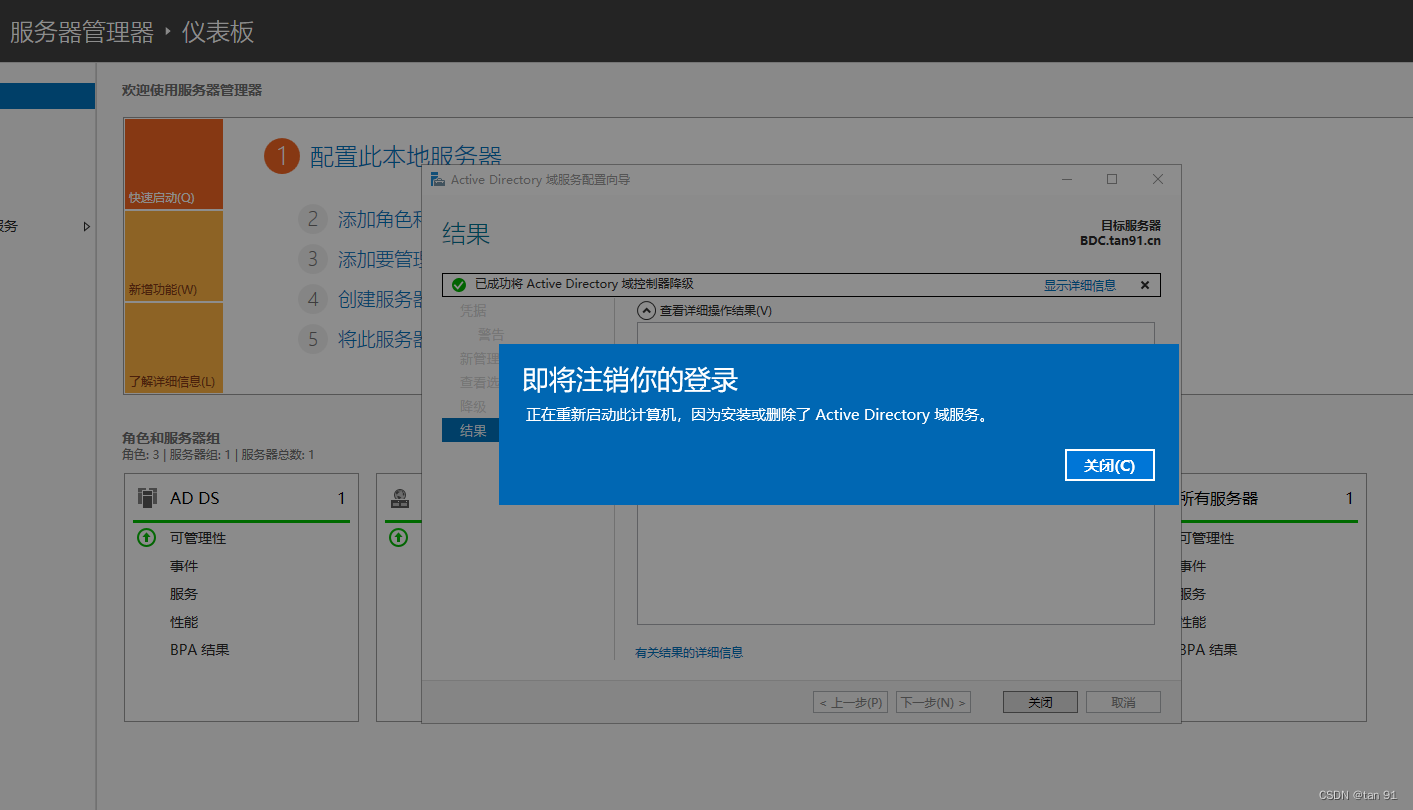The image size is (1413, 810).
Task: Click the AD DS server group icon
Action: click(147, 498)
